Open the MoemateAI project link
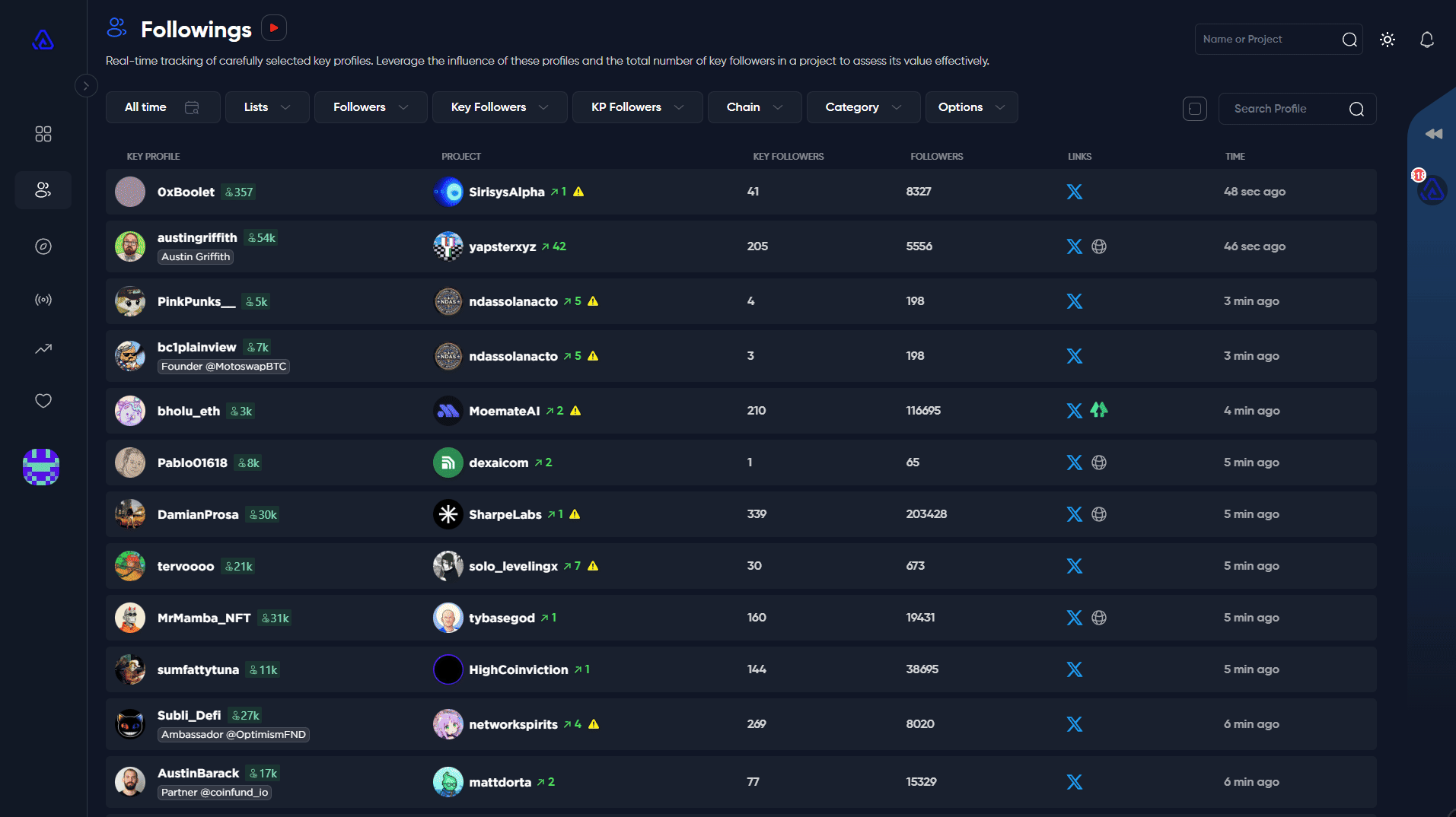This screenshot has height=817, width=1456. click(x=504, y=411)
